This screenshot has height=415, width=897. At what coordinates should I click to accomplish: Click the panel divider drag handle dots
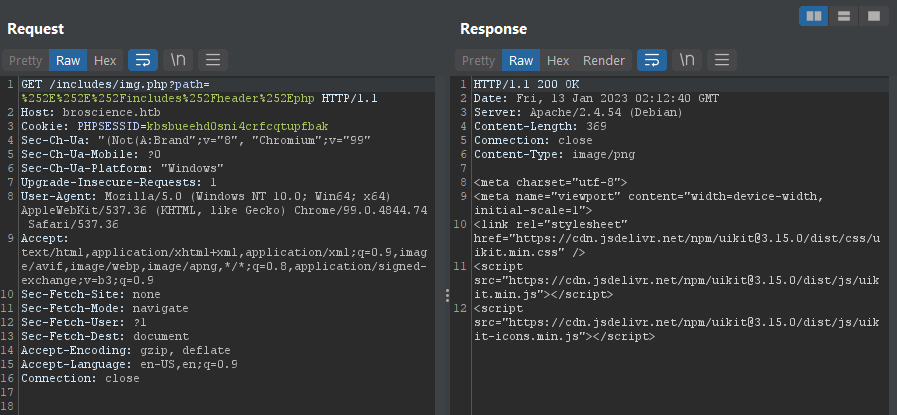pos(447,295)
